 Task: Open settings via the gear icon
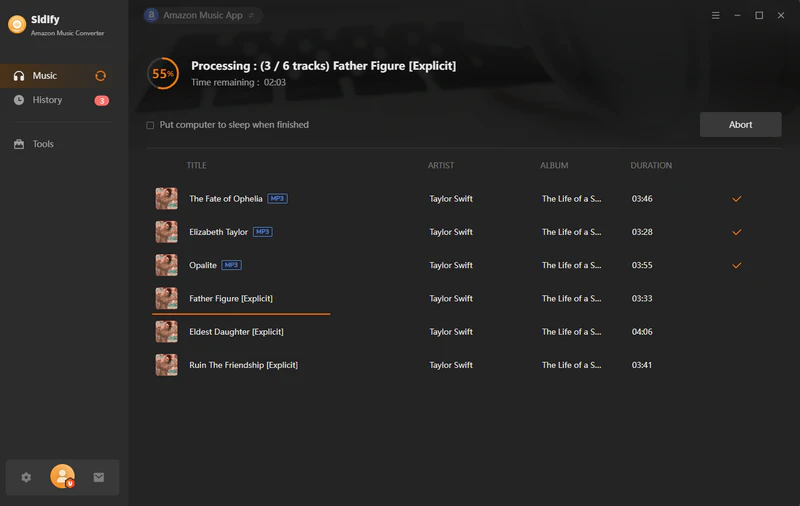coord(26,477)
